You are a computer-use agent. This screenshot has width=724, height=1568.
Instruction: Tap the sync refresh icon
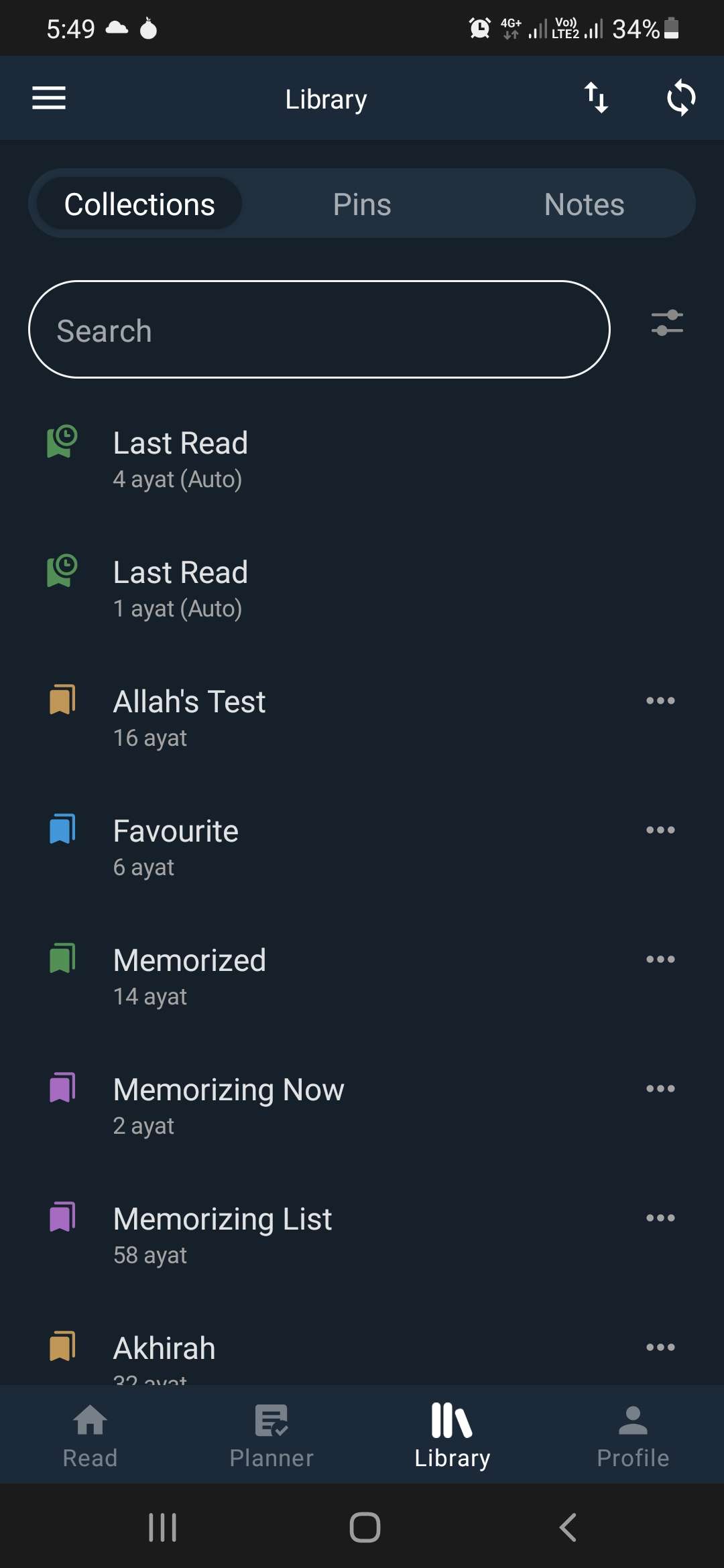pyautogui.click(x=681, y=99)
